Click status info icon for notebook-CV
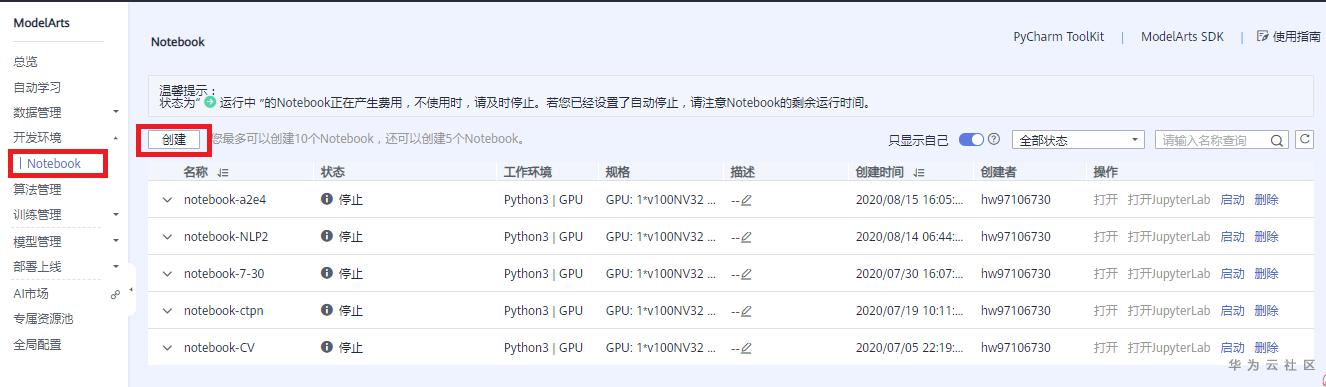The image size is (1326, 387). pos(327,347)
